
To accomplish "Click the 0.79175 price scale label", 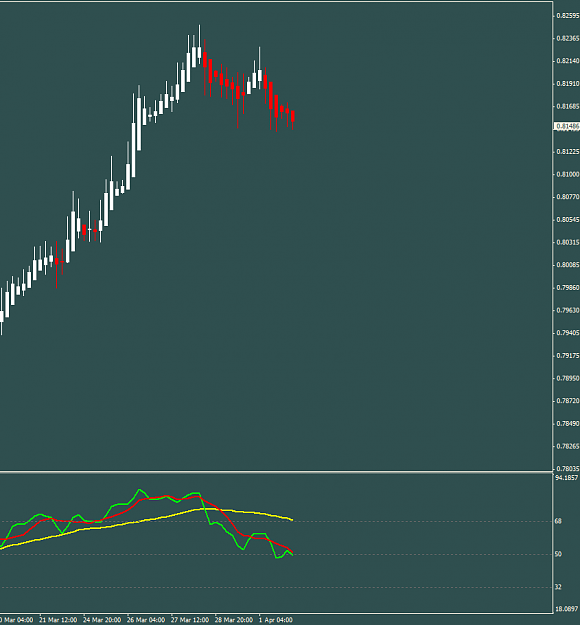I will (x=568, y=355).
